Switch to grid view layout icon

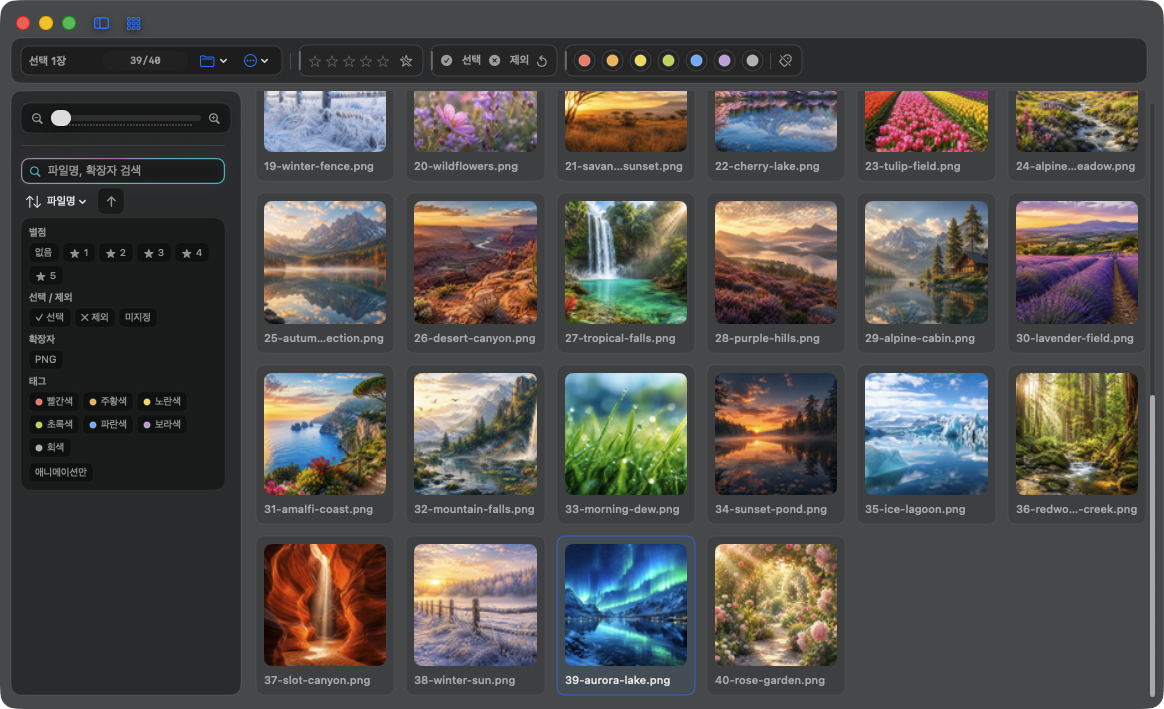pos(134,23)
